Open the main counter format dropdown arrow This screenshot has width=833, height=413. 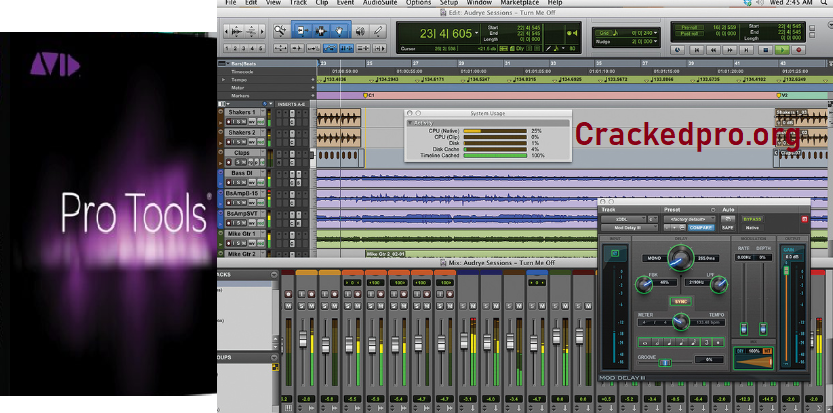477,33
